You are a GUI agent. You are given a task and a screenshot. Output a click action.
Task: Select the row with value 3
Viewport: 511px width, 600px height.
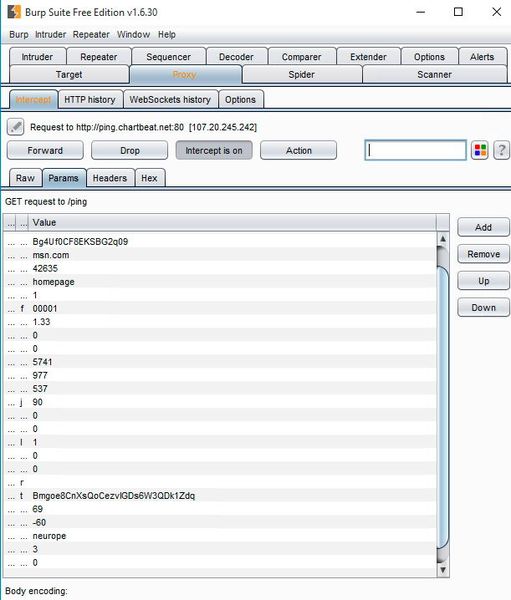click(220, 549)
